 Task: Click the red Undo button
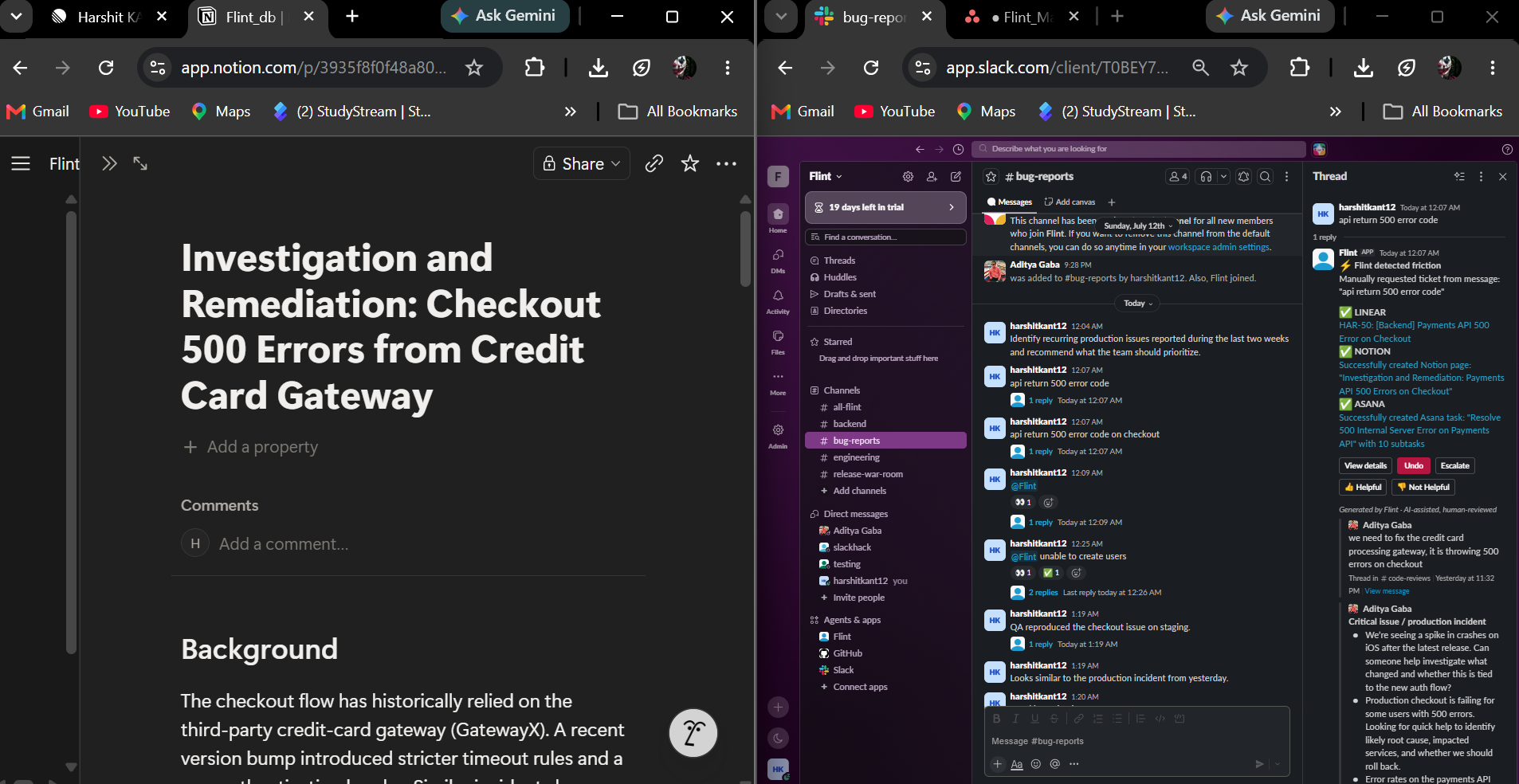tap(1413, 466)
